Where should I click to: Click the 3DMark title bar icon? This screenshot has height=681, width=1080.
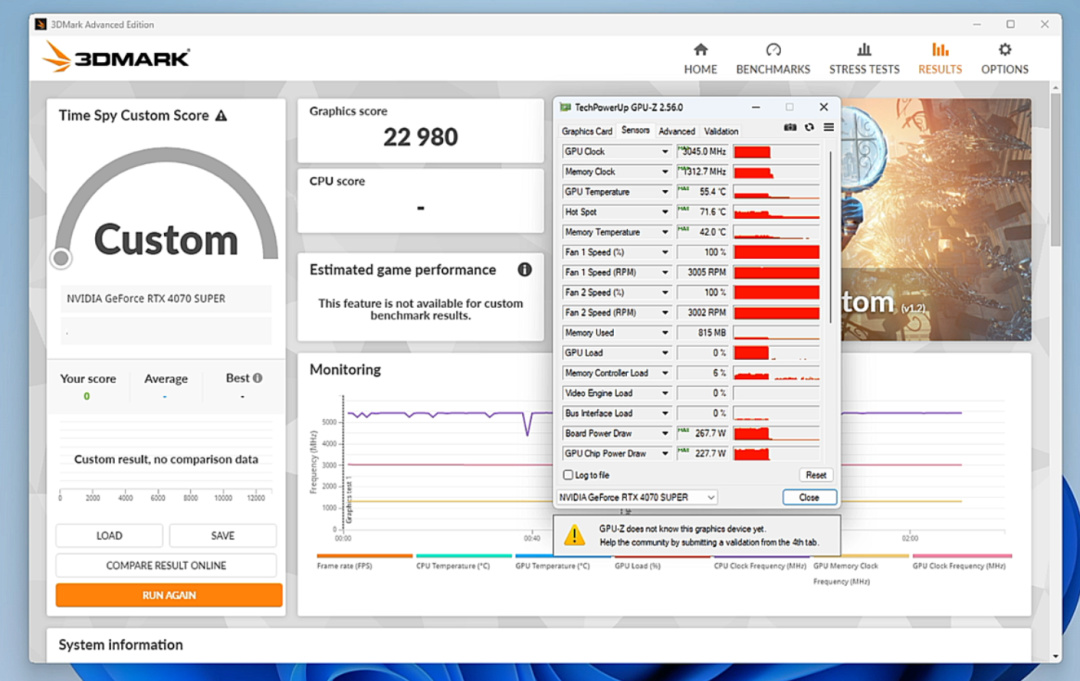point(41,24)
